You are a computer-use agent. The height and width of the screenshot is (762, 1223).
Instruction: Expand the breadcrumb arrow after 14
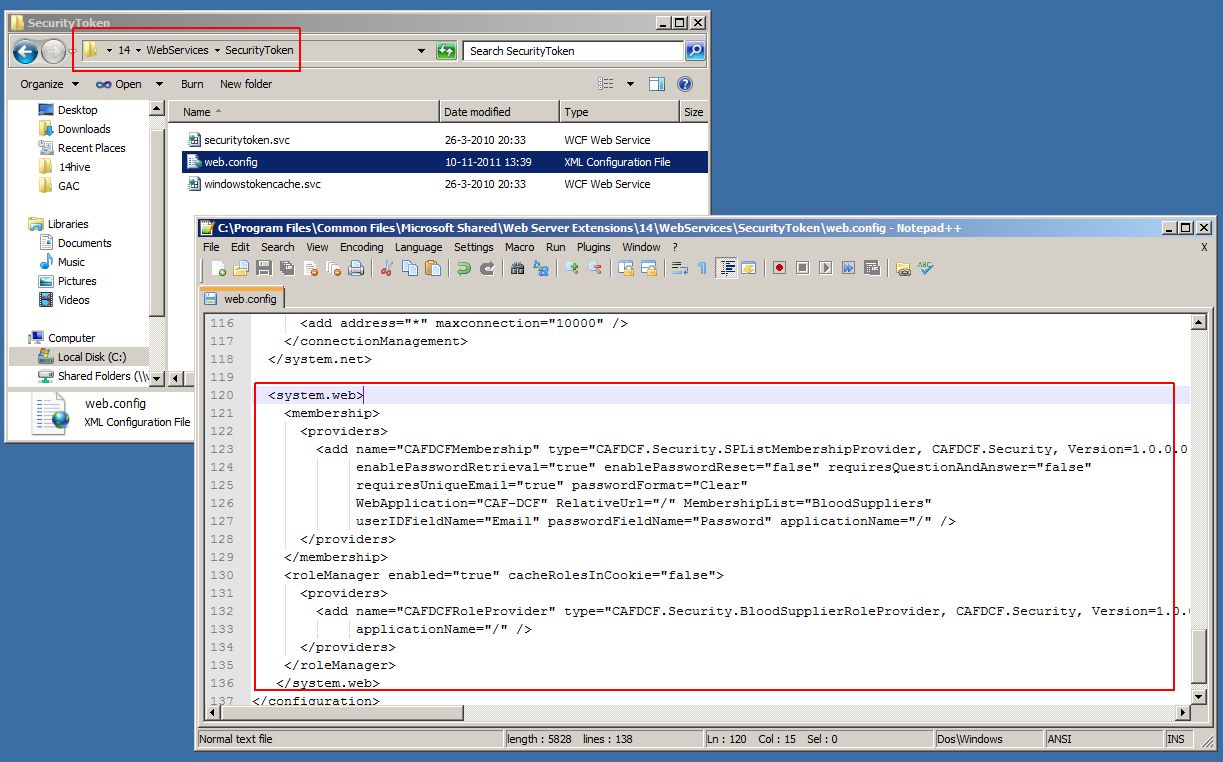139,51
